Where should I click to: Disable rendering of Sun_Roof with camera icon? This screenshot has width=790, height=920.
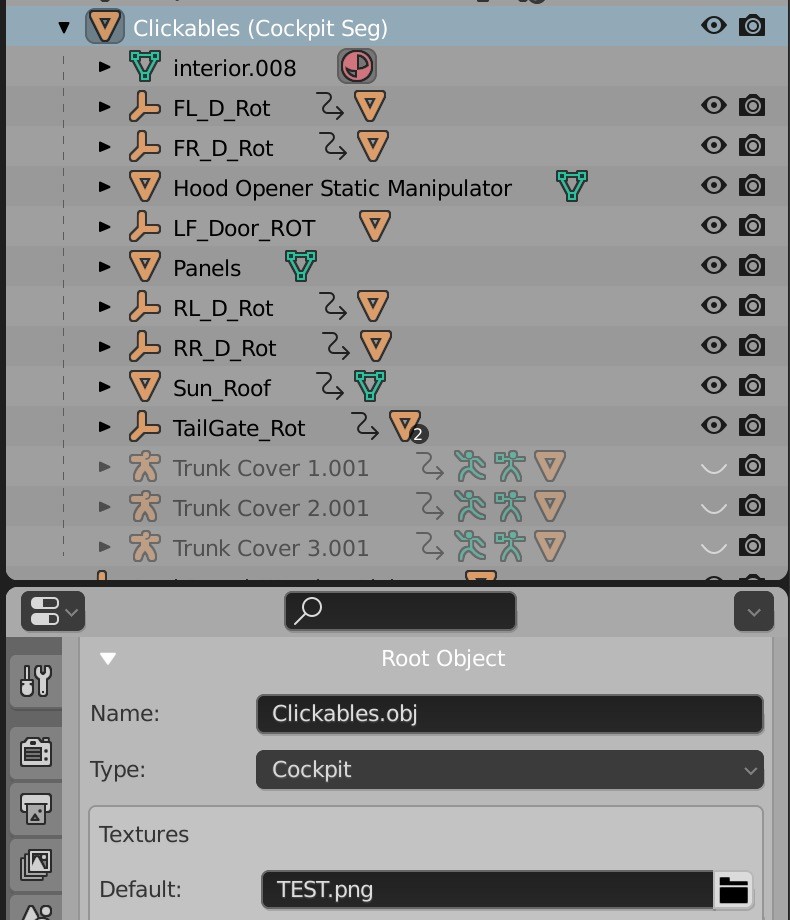[752, 385]
